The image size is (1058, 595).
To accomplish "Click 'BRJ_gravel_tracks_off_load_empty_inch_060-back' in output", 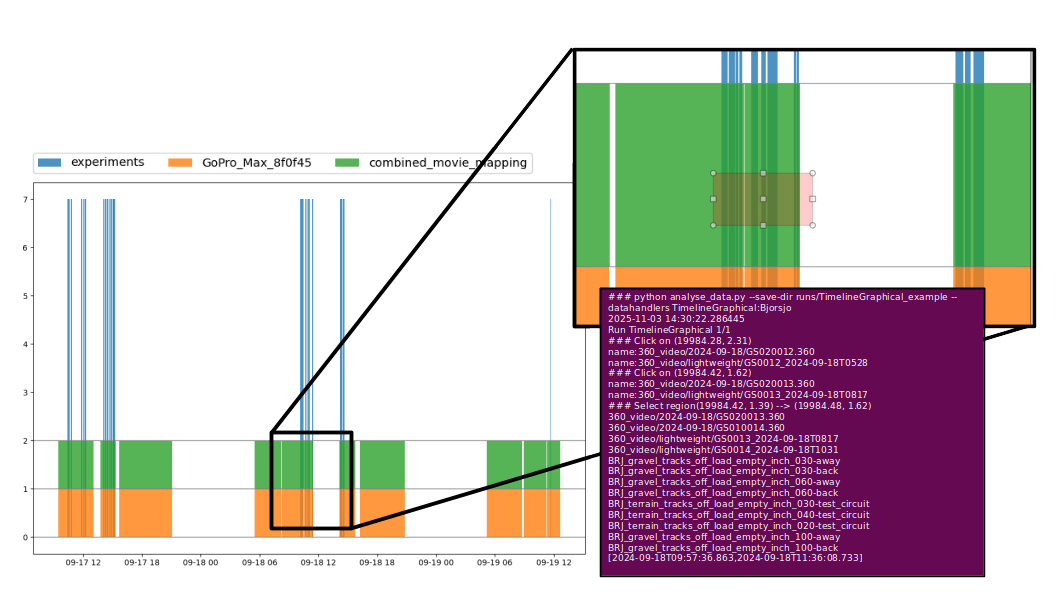I will [x=723, y=493].
